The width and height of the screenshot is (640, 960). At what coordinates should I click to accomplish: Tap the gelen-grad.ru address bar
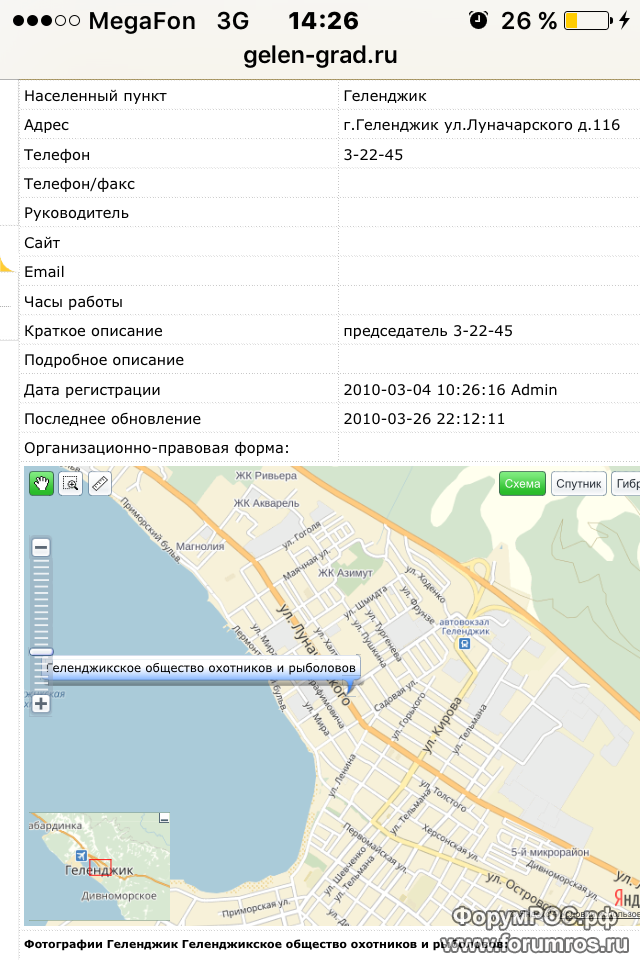coord(320,55)
